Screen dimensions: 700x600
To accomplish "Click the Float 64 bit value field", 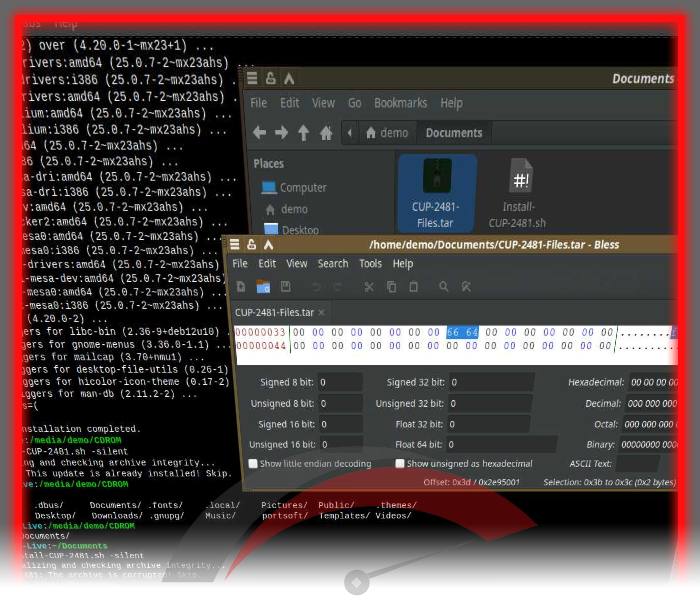I will [502, 445].
